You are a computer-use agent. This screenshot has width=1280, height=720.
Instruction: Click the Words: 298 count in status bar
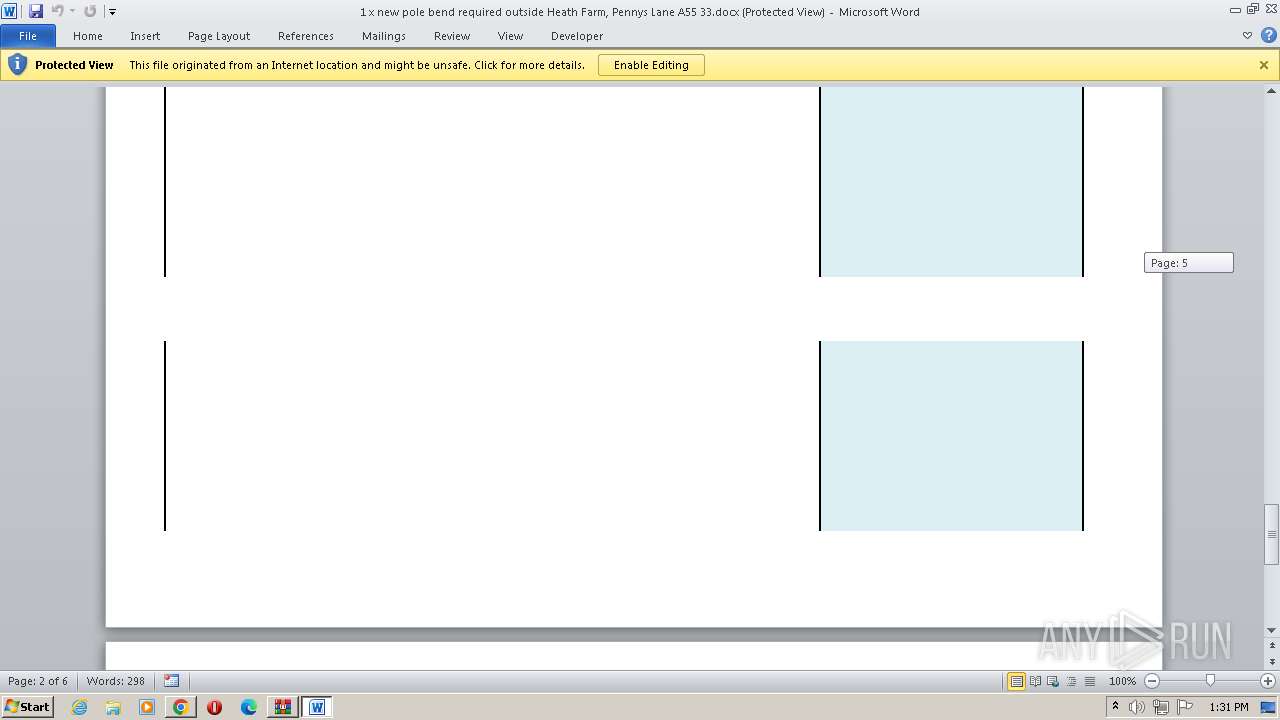(x=116, y=681)
